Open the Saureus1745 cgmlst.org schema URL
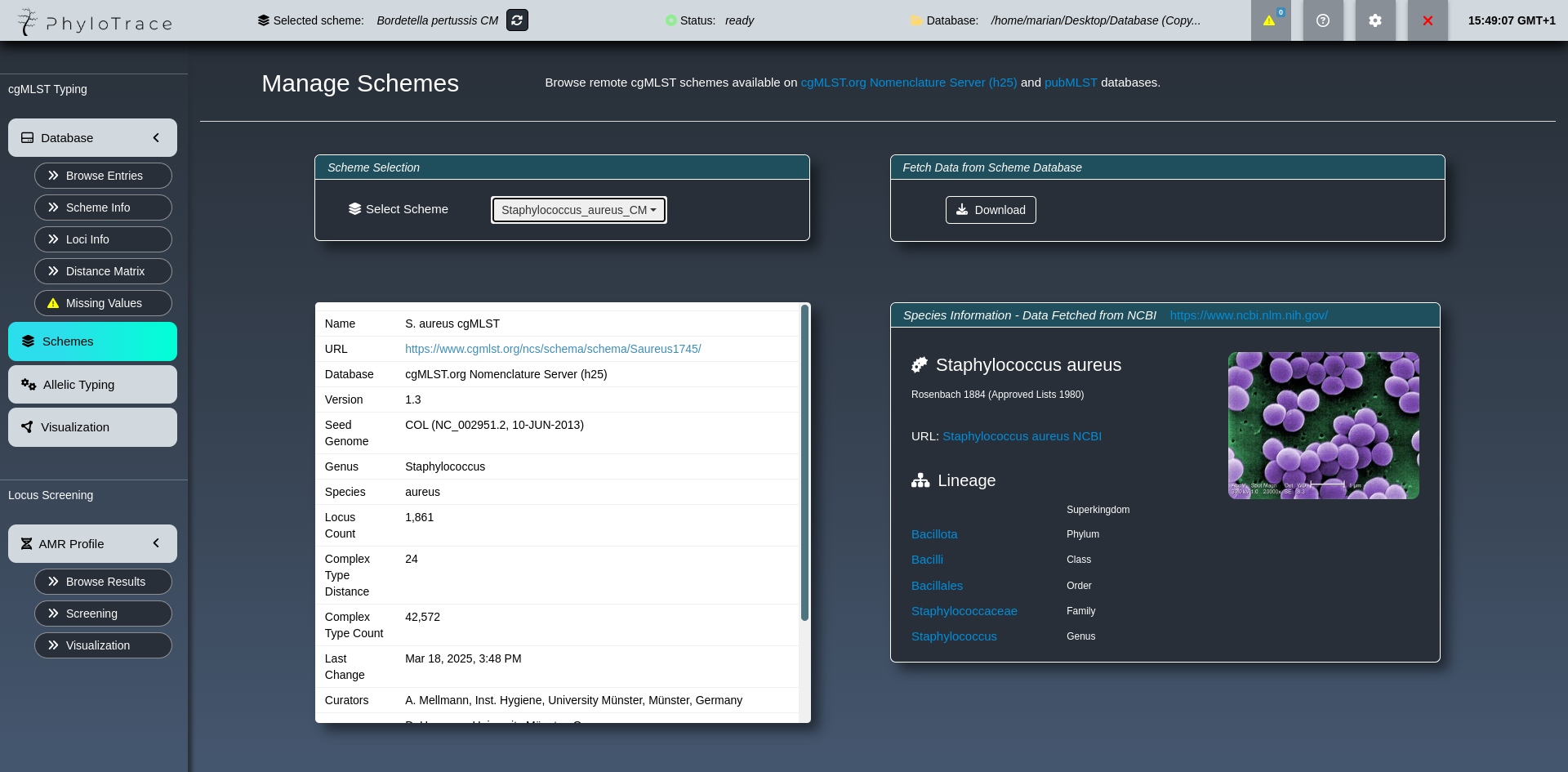This screenshot has width=1568, height=772. pos(553,349)
